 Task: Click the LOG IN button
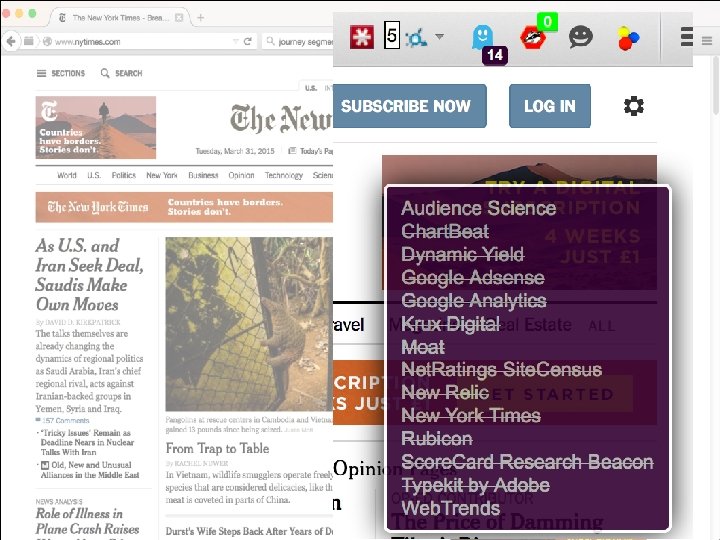coord(550,106)
